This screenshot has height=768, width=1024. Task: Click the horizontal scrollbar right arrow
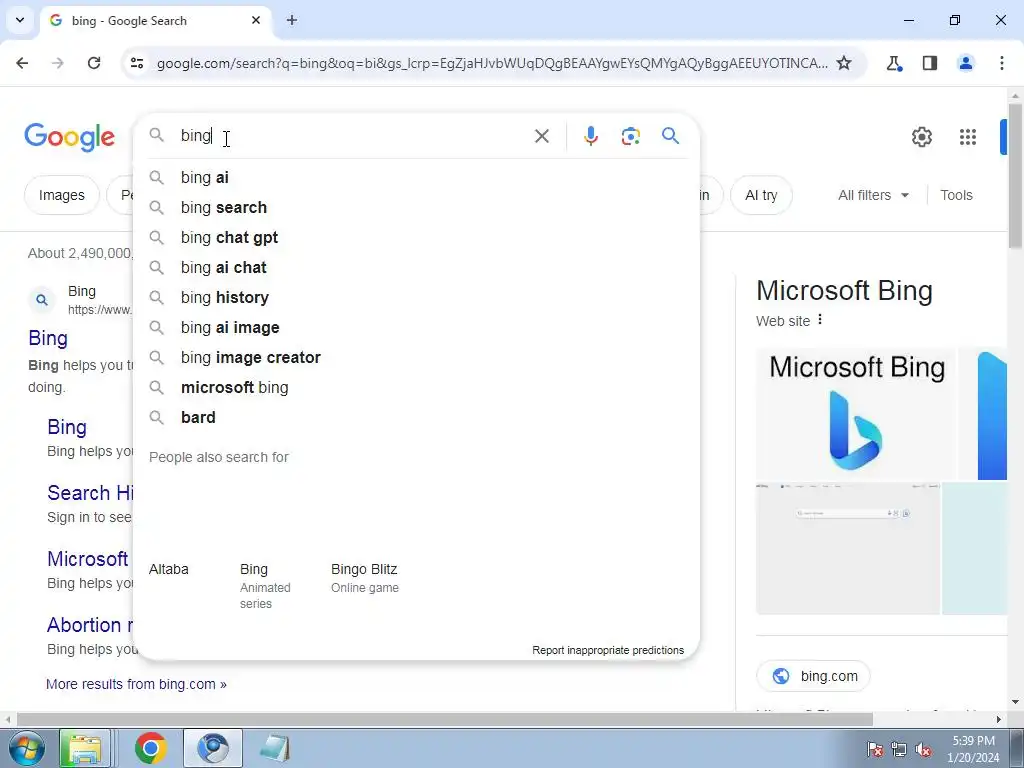(x=998, y=719)
